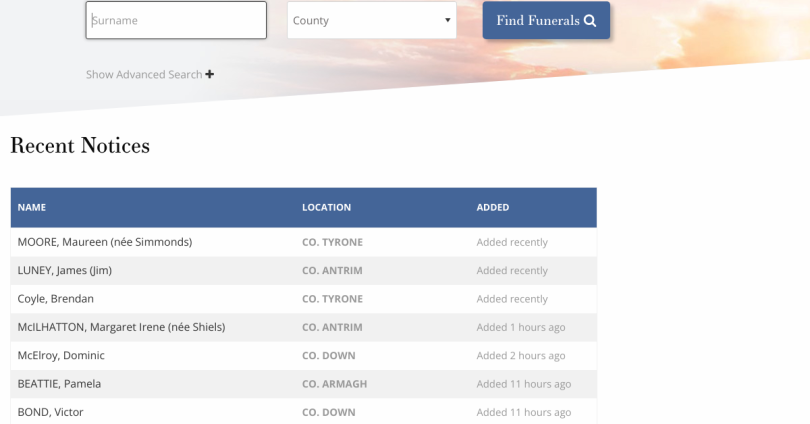Click Added 2 hours ago entry
810x424 pixels.
pos(521,356)
